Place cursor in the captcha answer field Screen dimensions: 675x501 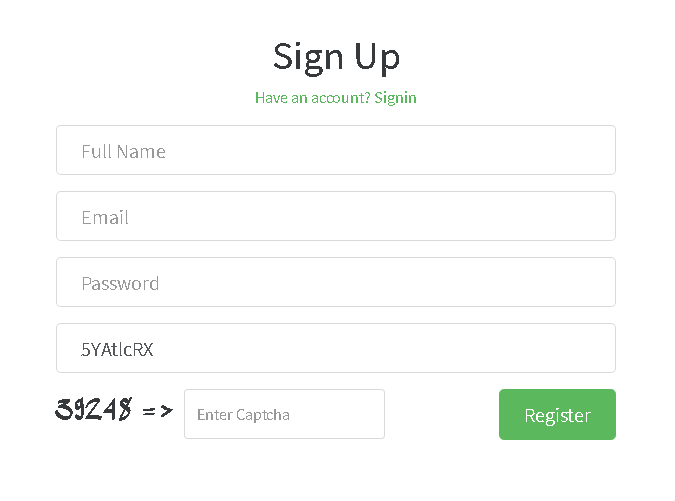coord(284,414)
